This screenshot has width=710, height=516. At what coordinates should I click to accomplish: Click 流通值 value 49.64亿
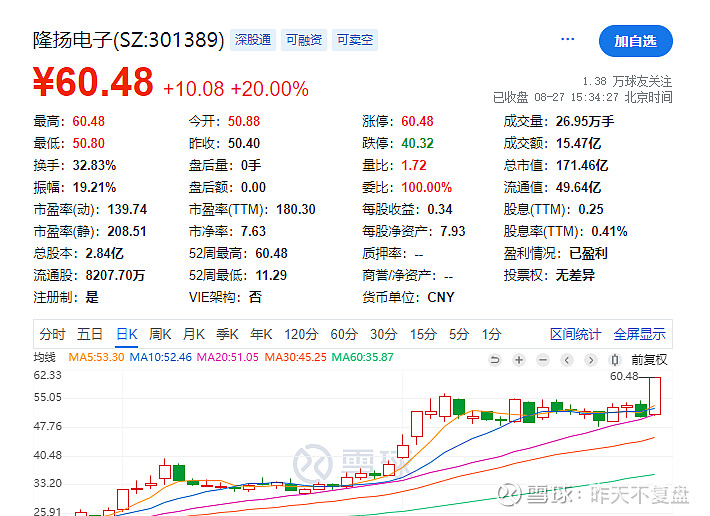579,187
